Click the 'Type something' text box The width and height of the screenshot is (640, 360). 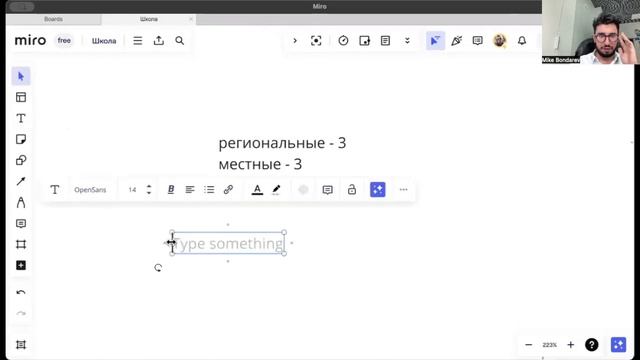click(229, 243)
